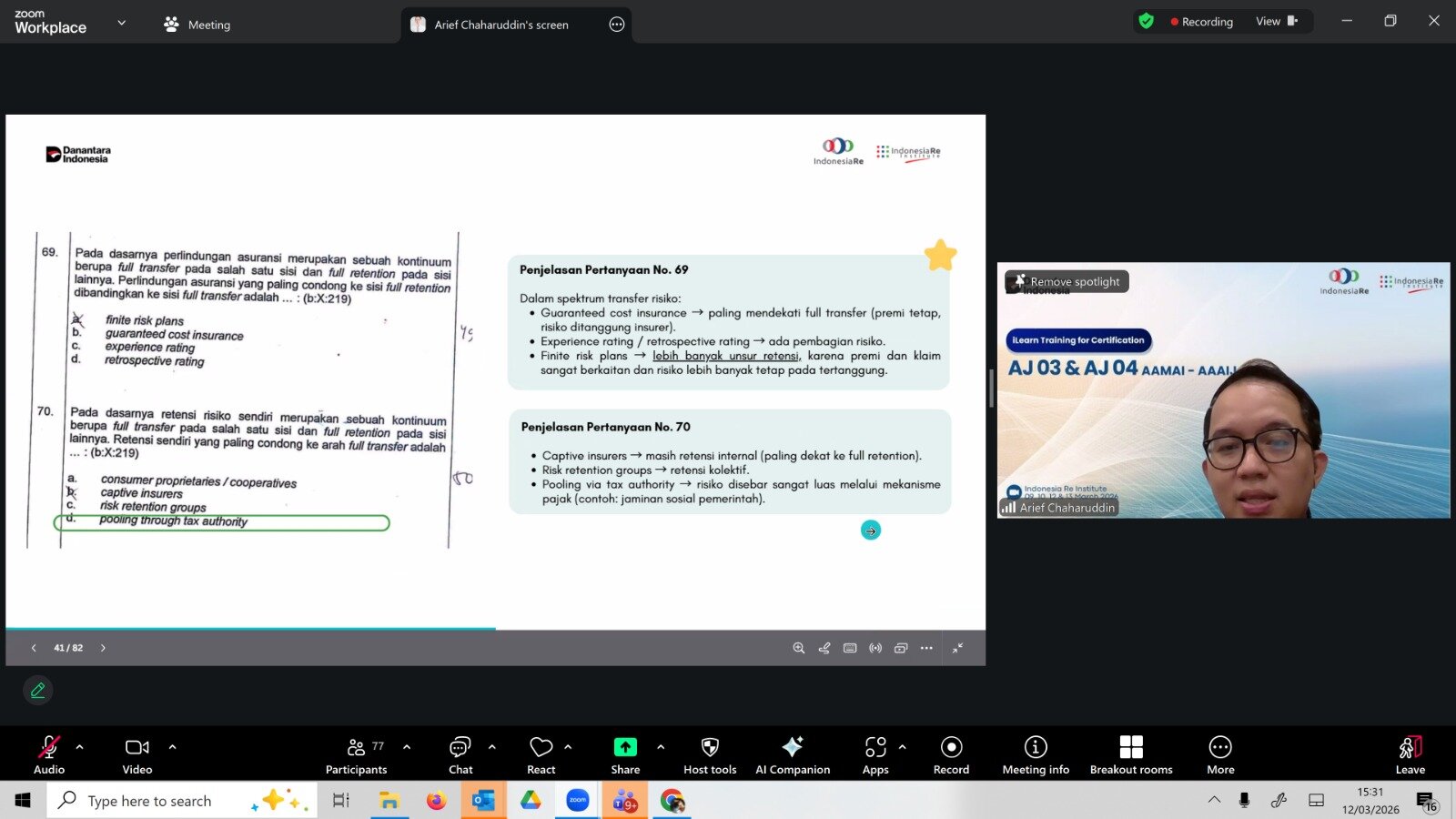Screen dimensions: 1456x819
Task: Open the Zoom Workplace dropdown chevron
Action: 122,23
